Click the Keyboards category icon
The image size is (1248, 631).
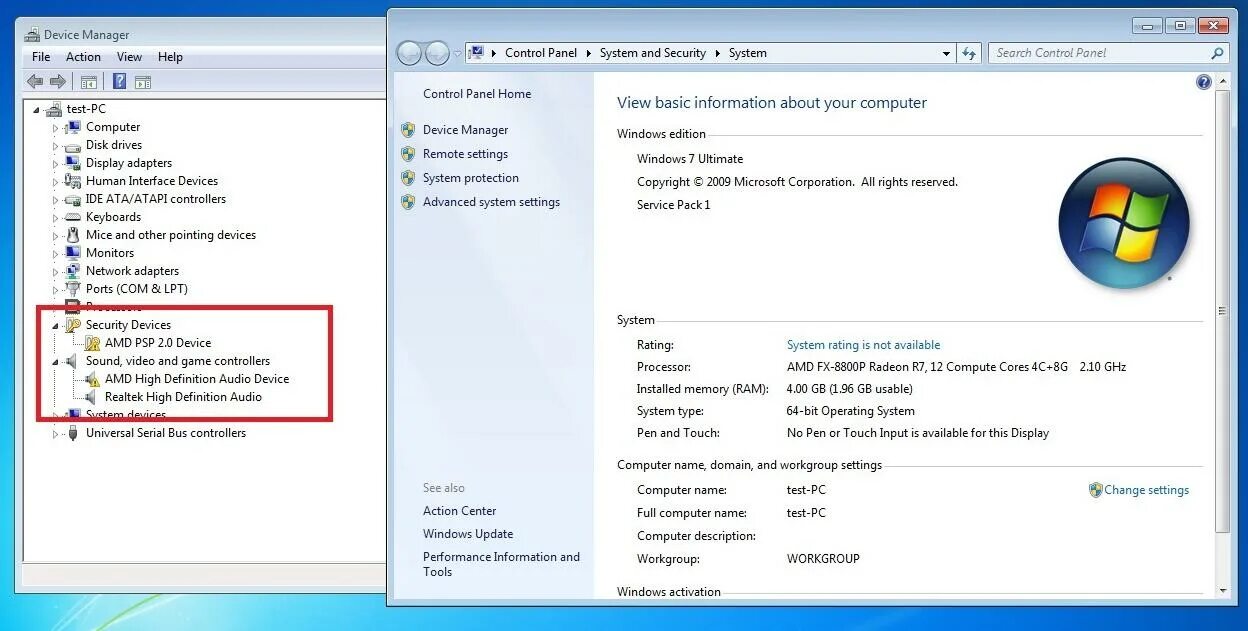coord(72,217)
